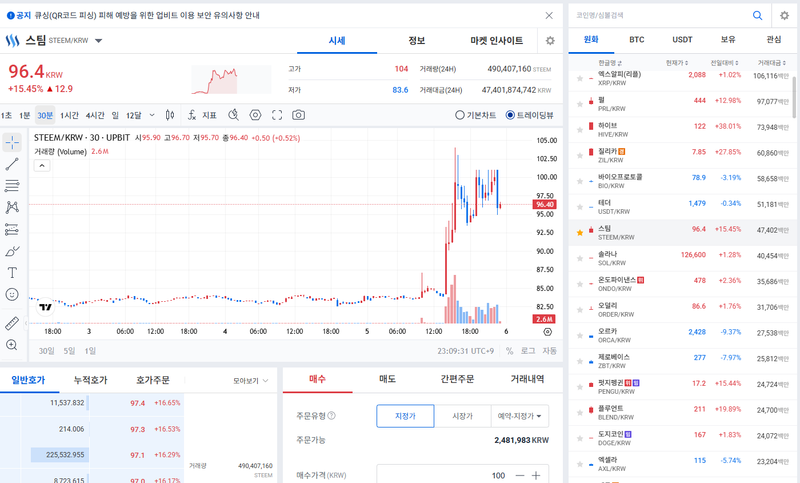800x483 pixels.
Task: Open the candlestick chart type selector
Action: (x=170, y=115)
